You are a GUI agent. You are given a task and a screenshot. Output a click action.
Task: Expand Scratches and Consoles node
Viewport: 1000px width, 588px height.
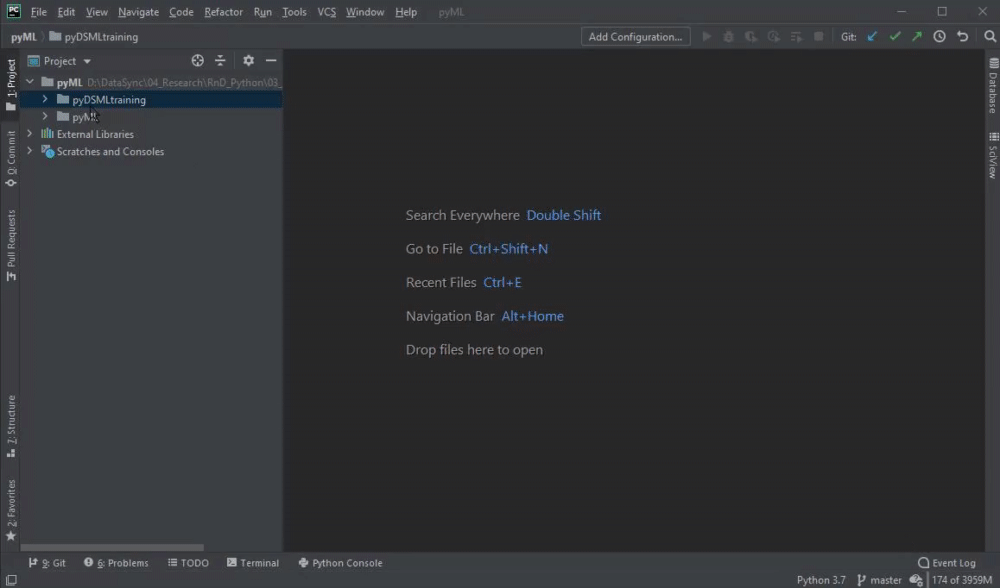click(x=29, y=151)
